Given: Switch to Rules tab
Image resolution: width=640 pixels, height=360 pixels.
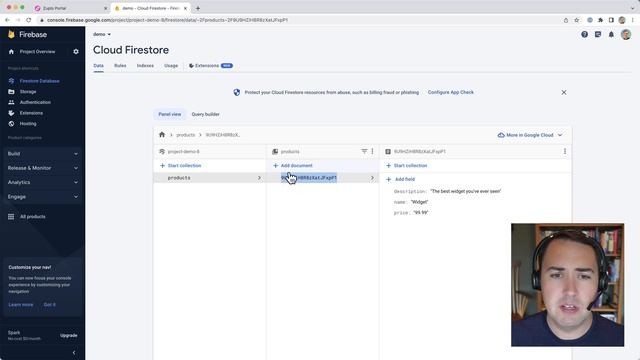Looking at the screenshot, I should coord(120,66).
